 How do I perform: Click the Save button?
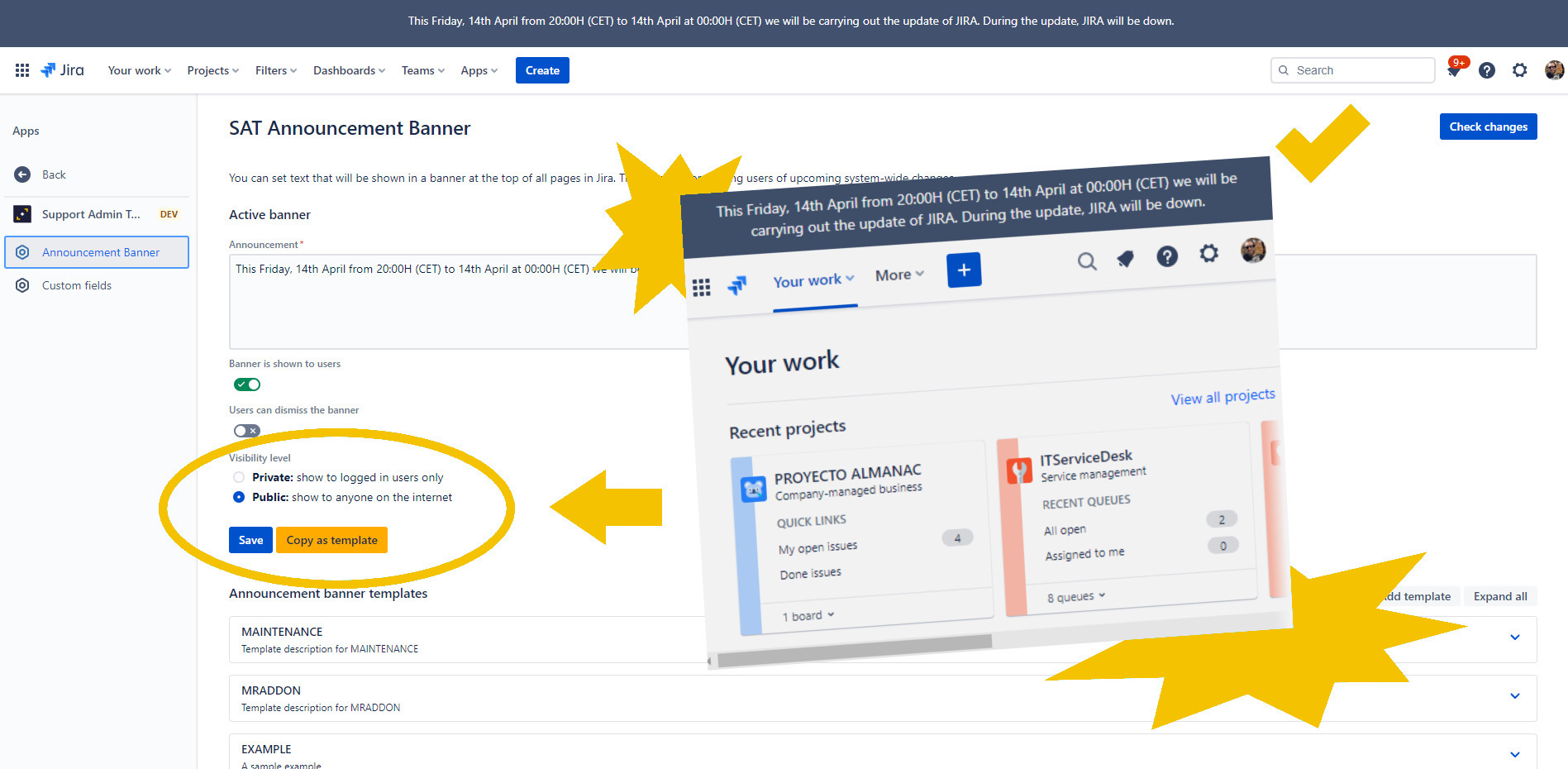click(x=250, y=540)
